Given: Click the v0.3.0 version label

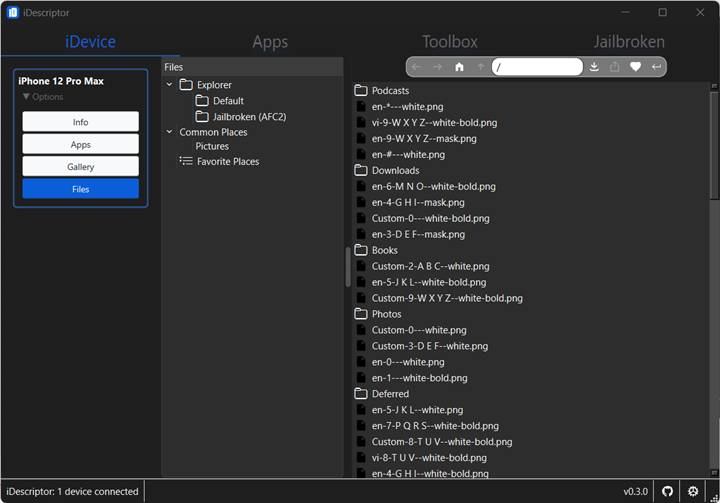Looking at the screenshot, I should coord(636,492).
